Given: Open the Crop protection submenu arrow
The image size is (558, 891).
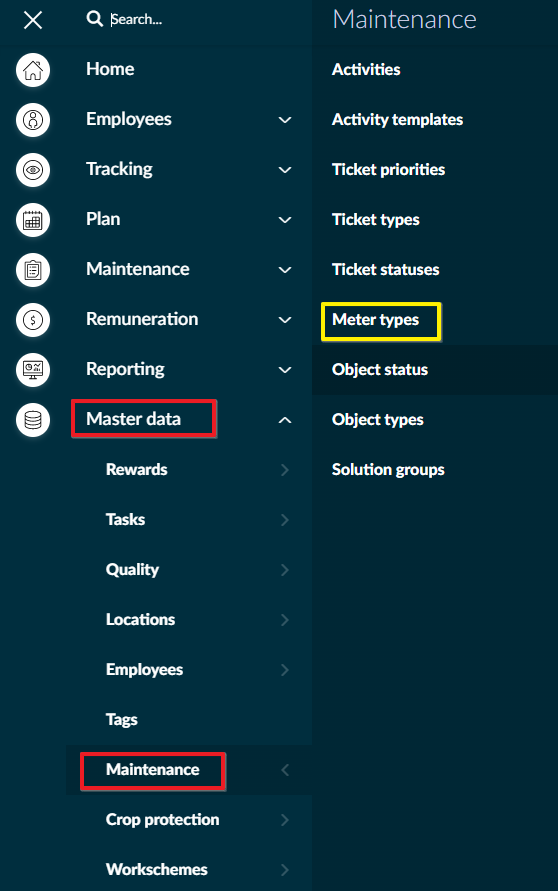Looking at the screenshot, I should (285, 820).
